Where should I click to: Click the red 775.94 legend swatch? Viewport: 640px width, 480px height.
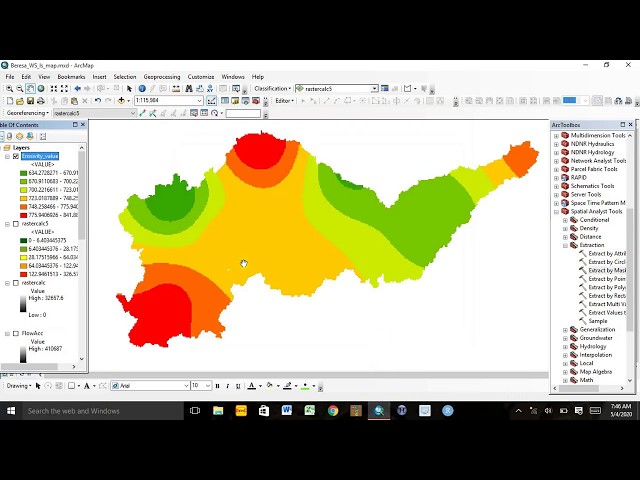pyautogui.click(x=23, y=215)
